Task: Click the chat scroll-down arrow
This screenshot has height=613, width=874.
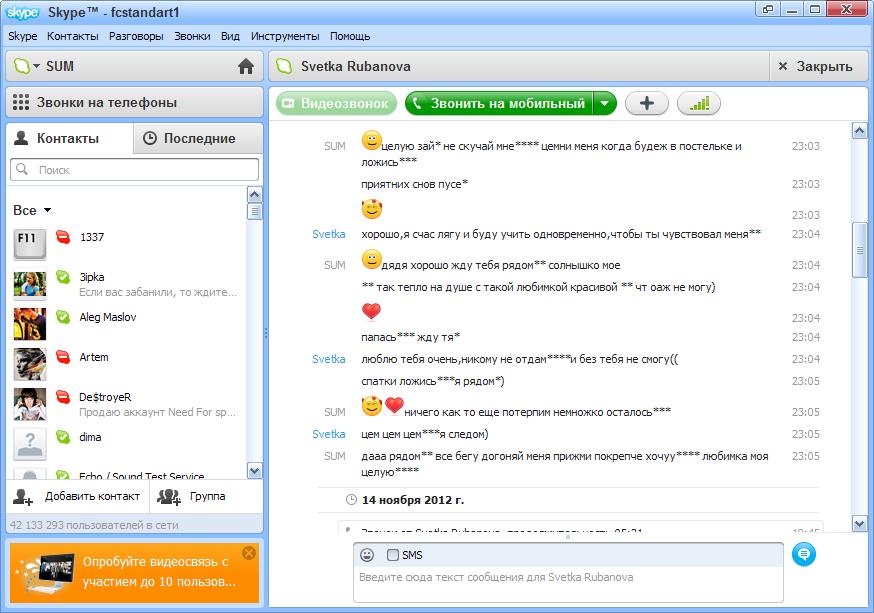Action: [859, 524]
